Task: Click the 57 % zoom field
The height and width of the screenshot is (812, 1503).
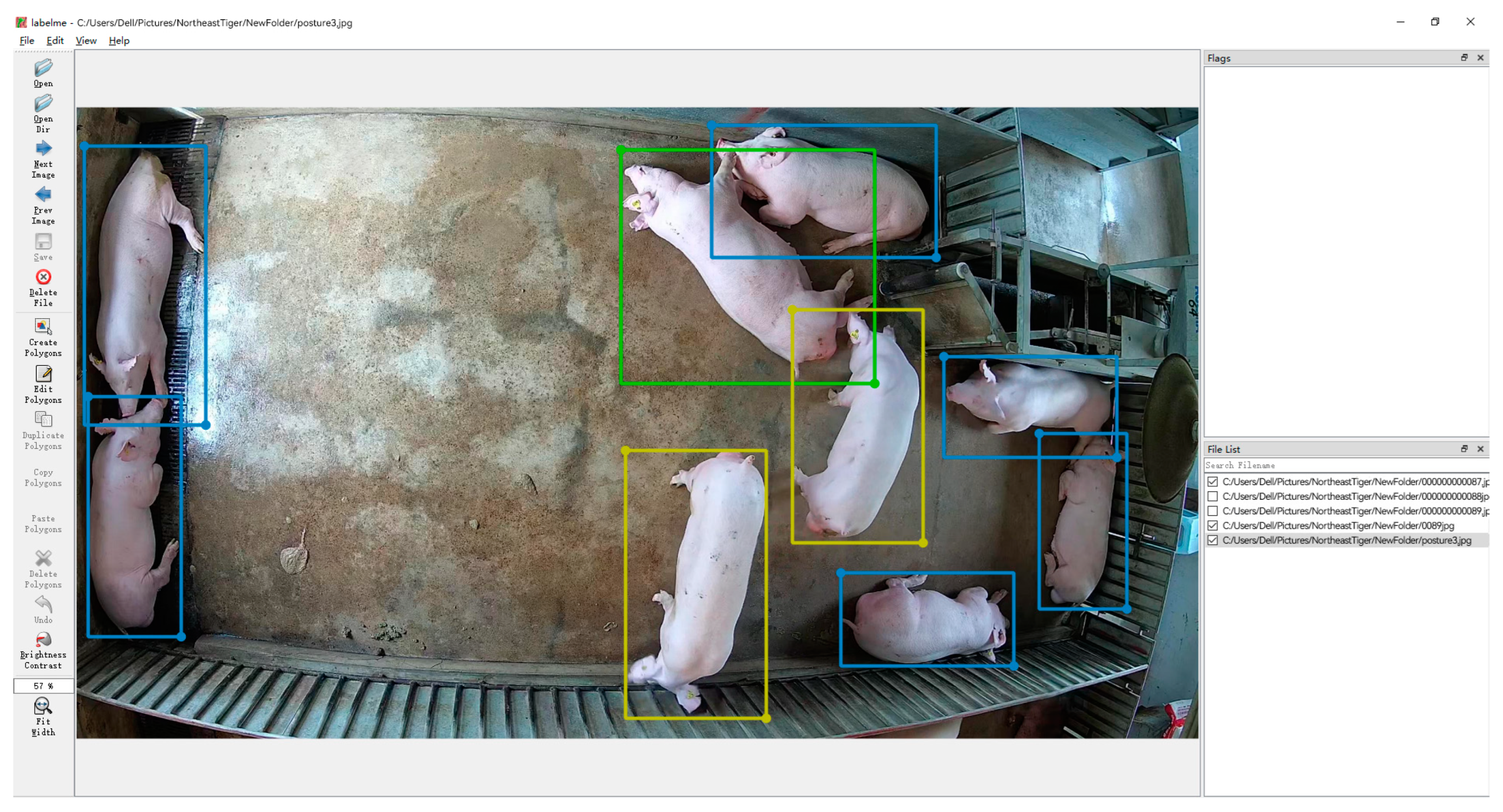Action: click(x=43, y=686)
